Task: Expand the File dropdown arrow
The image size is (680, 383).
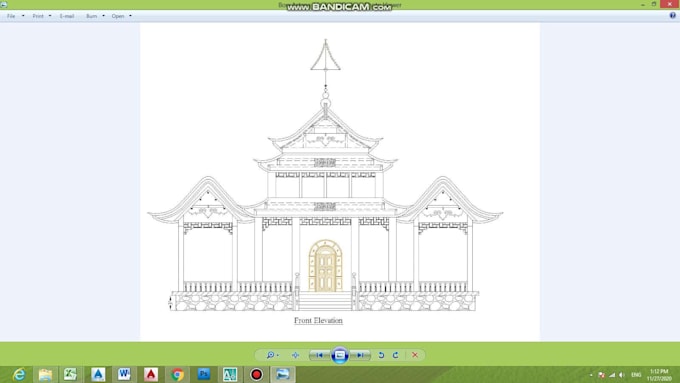Action: coord(23,16)
